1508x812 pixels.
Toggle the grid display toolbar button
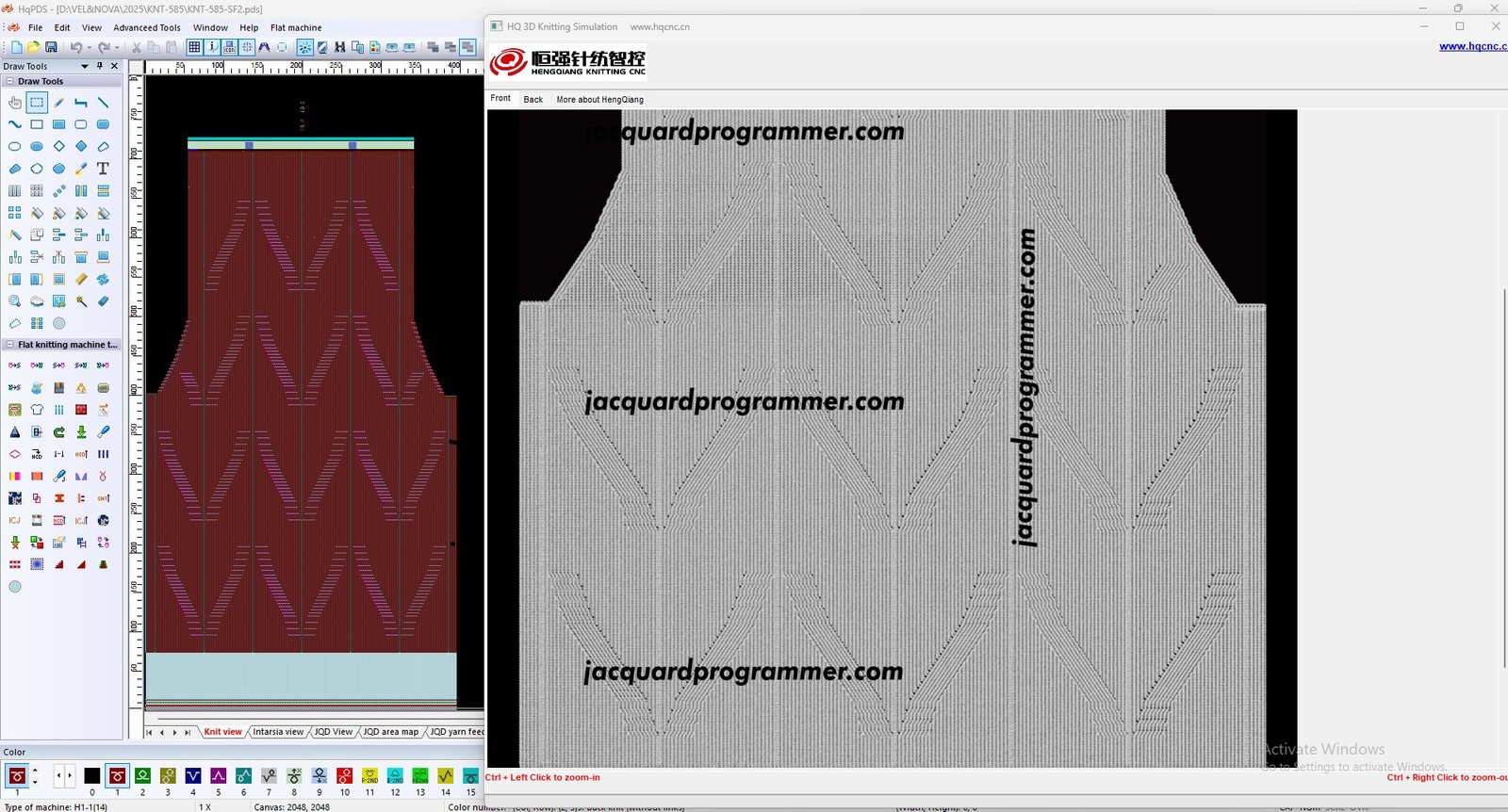[x=194, y=47]
